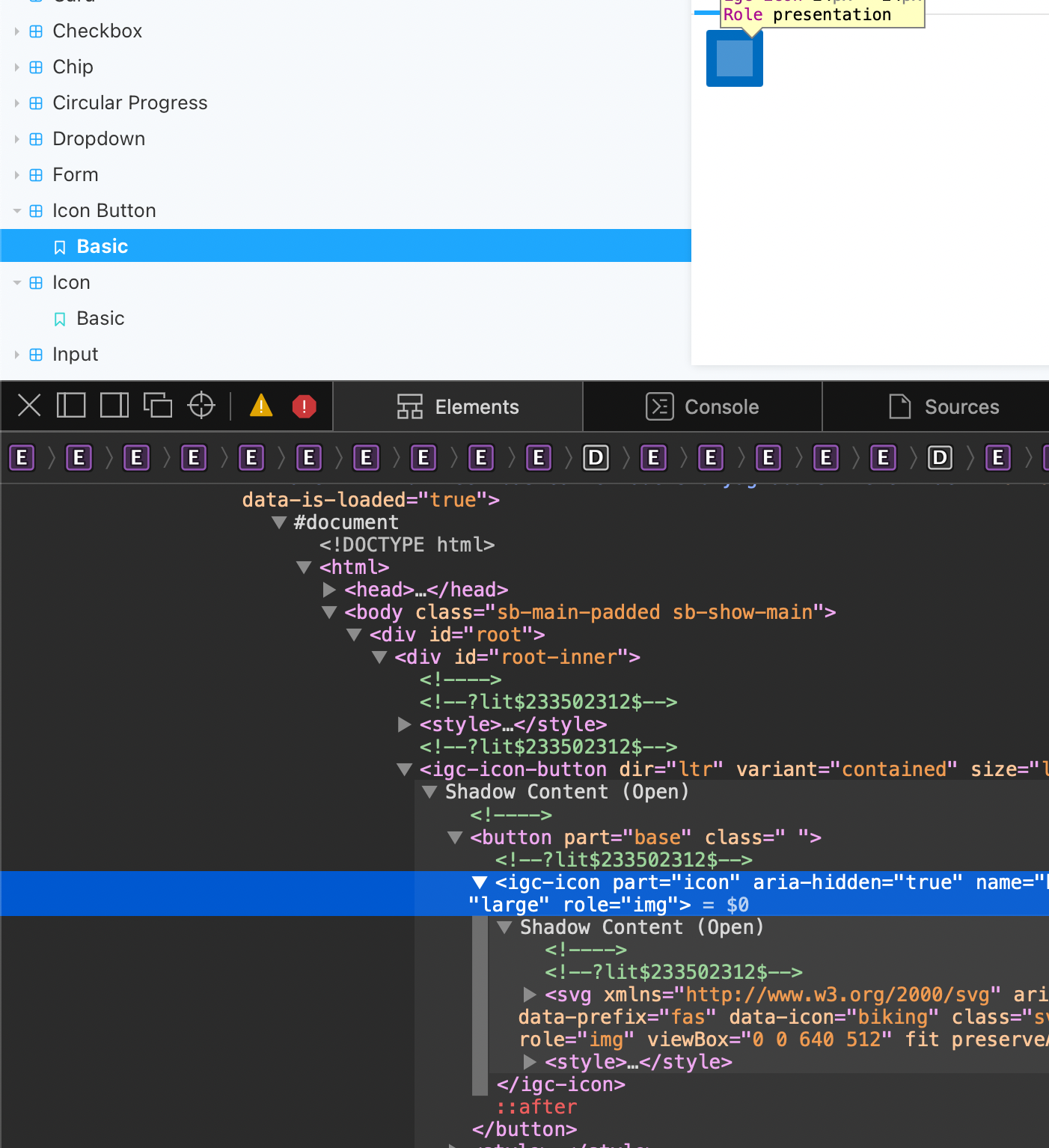Close the Web Inspector with the X

tap(28, 406)
